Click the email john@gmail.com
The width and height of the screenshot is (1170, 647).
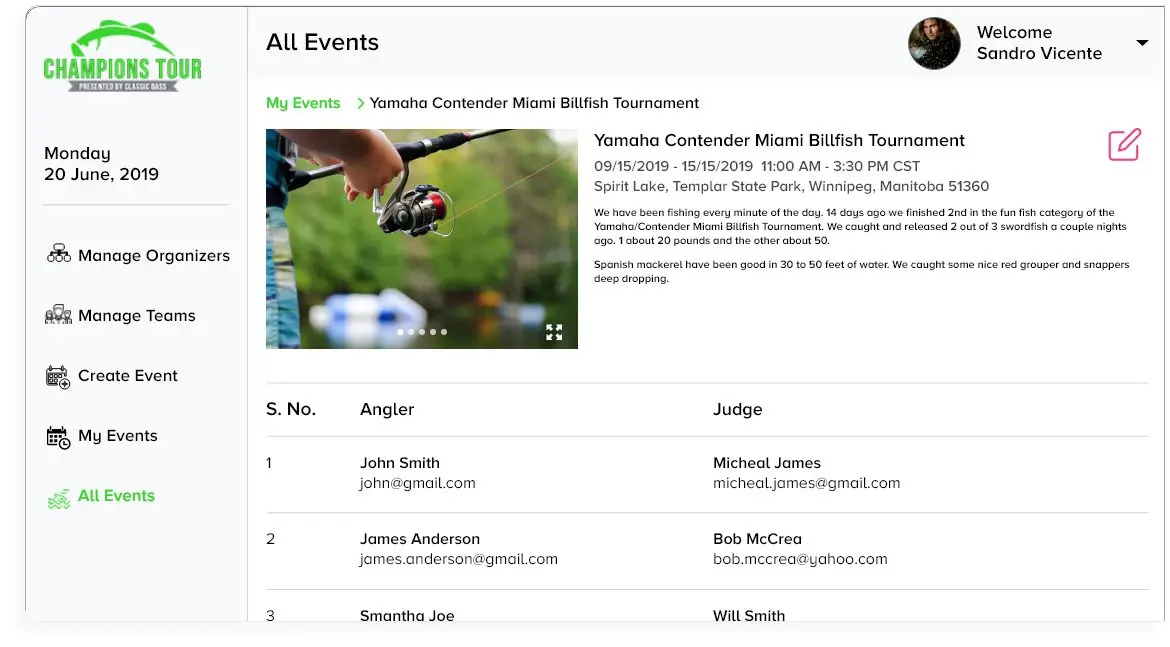[x=418, y=483]
